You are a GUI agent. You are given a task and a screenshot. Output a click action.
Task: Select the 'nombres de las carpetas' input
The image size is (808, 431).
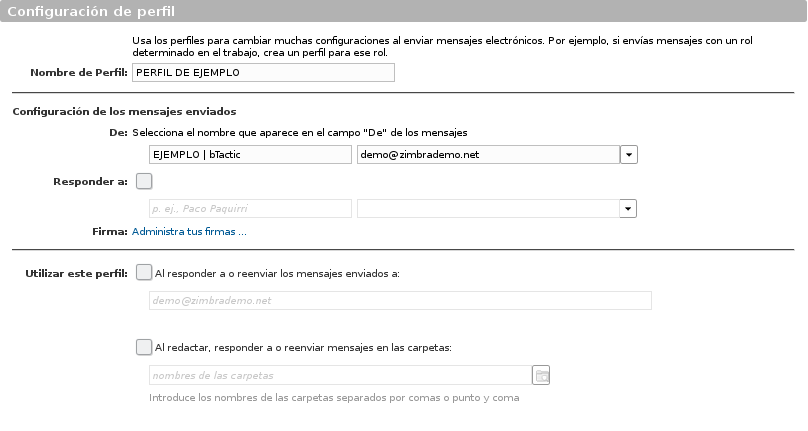341,375
